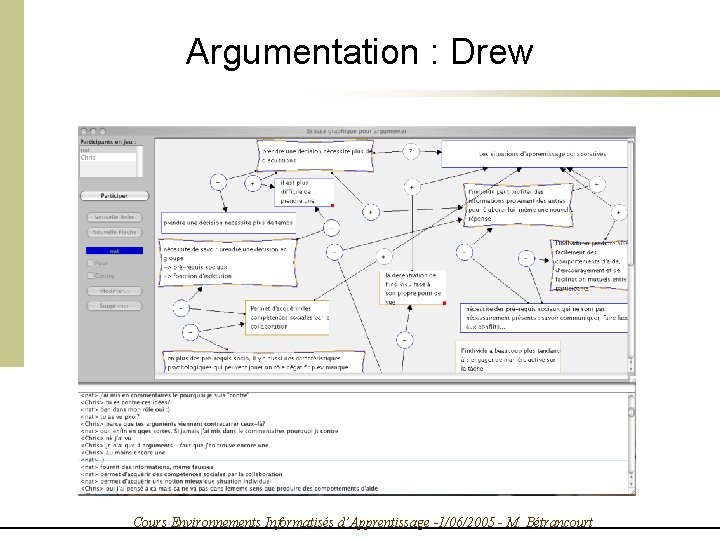Select the 'en plus des pré-requis' box
Viewport: 720px width, 540px height.
(264, 362)
